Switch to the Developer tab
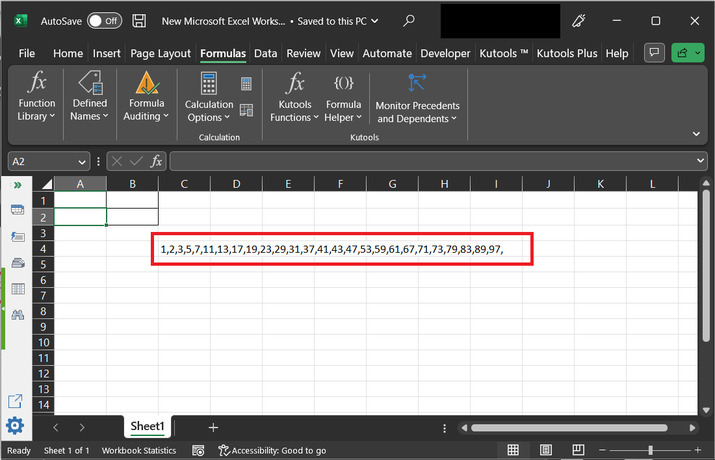The height and width of the screenshot is (460, 715). [445, 53]
